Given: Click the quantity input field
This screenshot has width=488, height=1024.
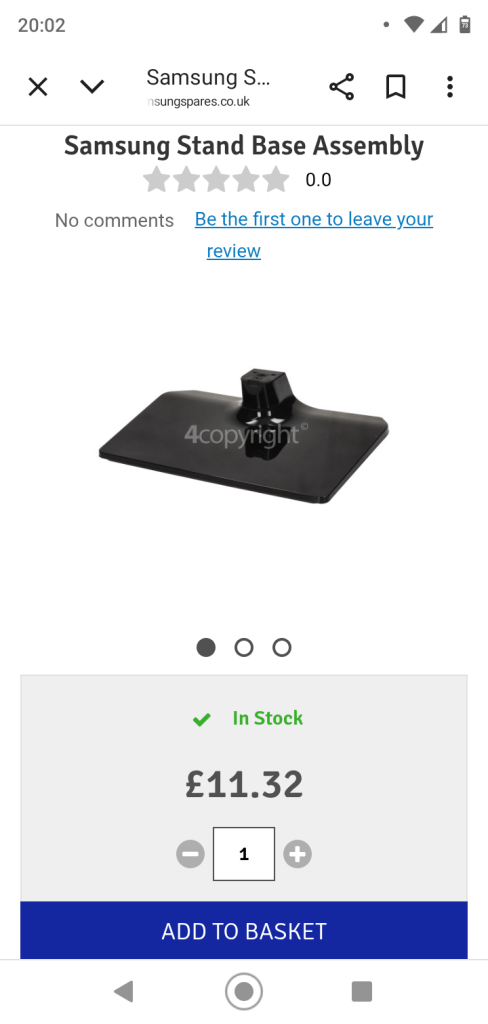Looking at the screenshot, I should 244,854.
